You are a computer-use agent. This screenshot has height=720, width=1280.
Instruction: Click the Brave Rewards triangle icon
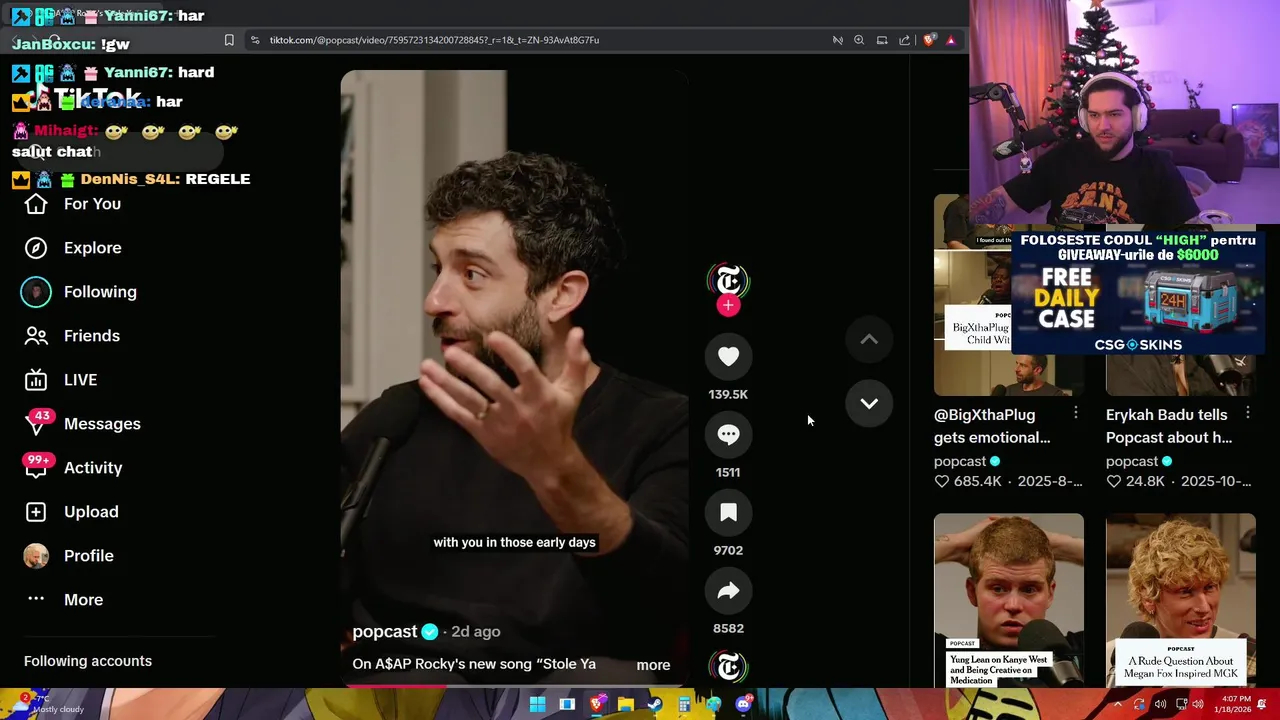pos(950,40)
